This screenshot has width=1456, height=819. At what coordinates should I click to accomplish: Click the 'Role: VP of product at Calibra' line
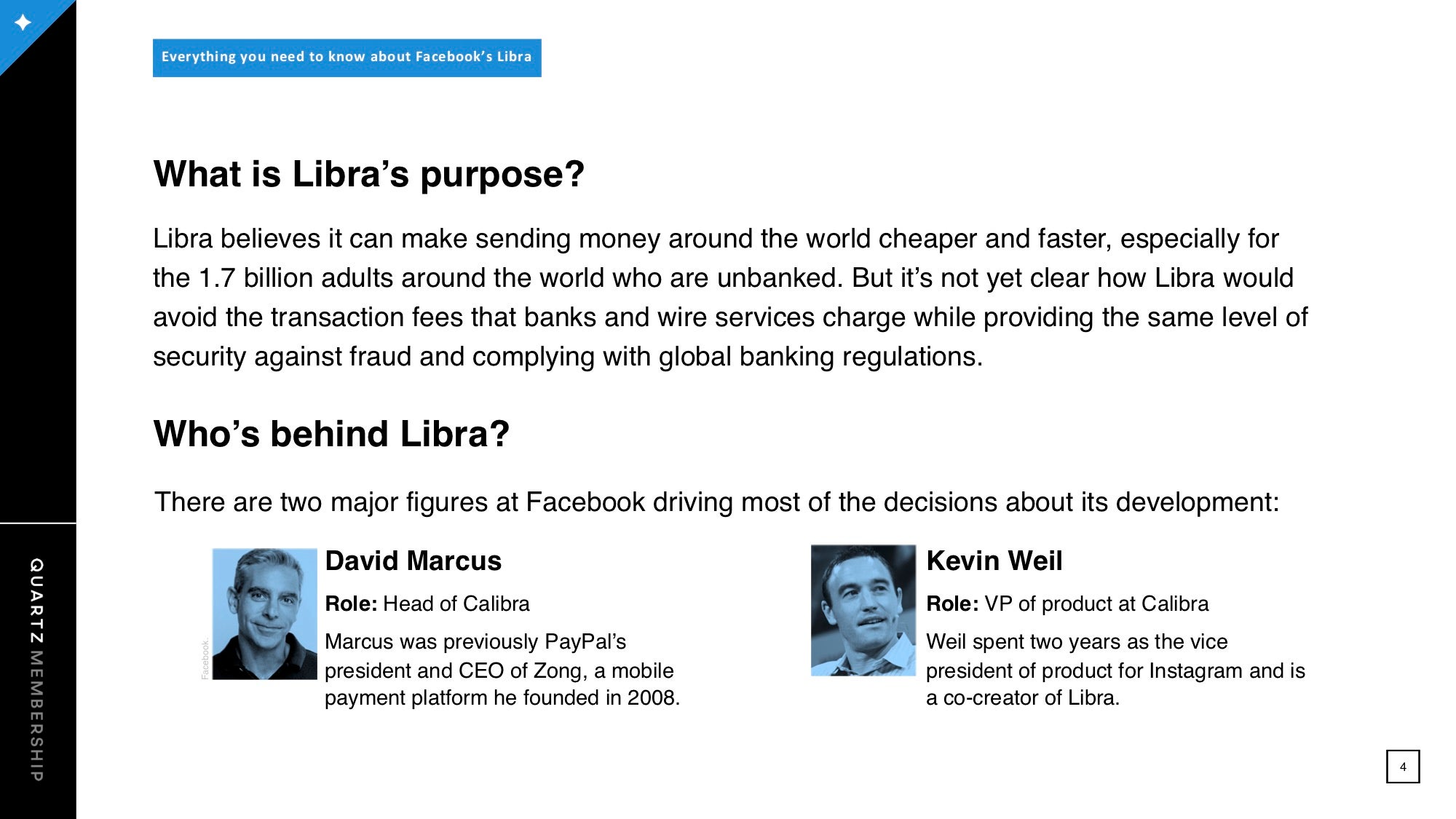tap(1067, 604)
